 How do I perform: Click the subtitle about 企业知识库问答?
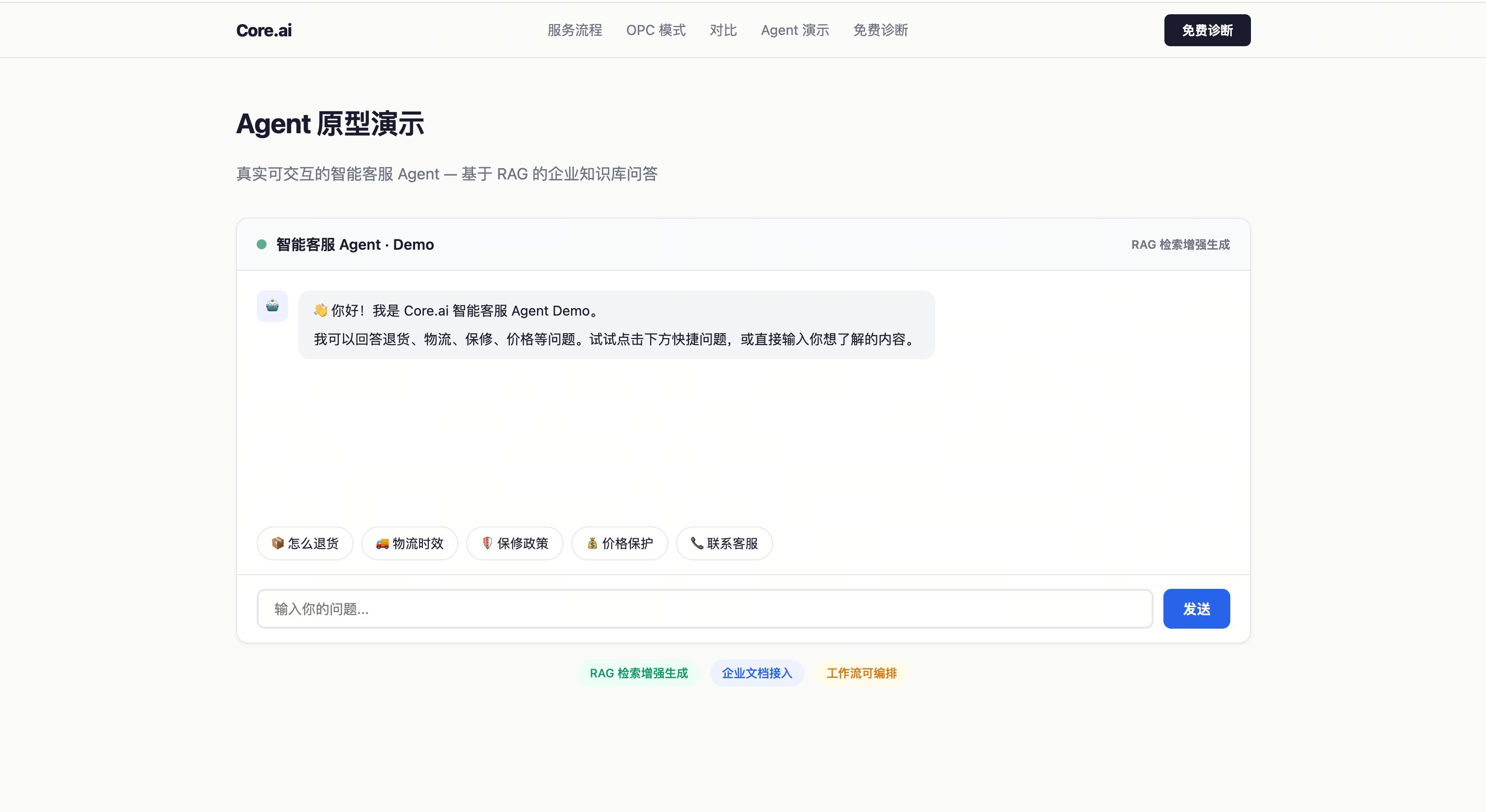[446, 174]
